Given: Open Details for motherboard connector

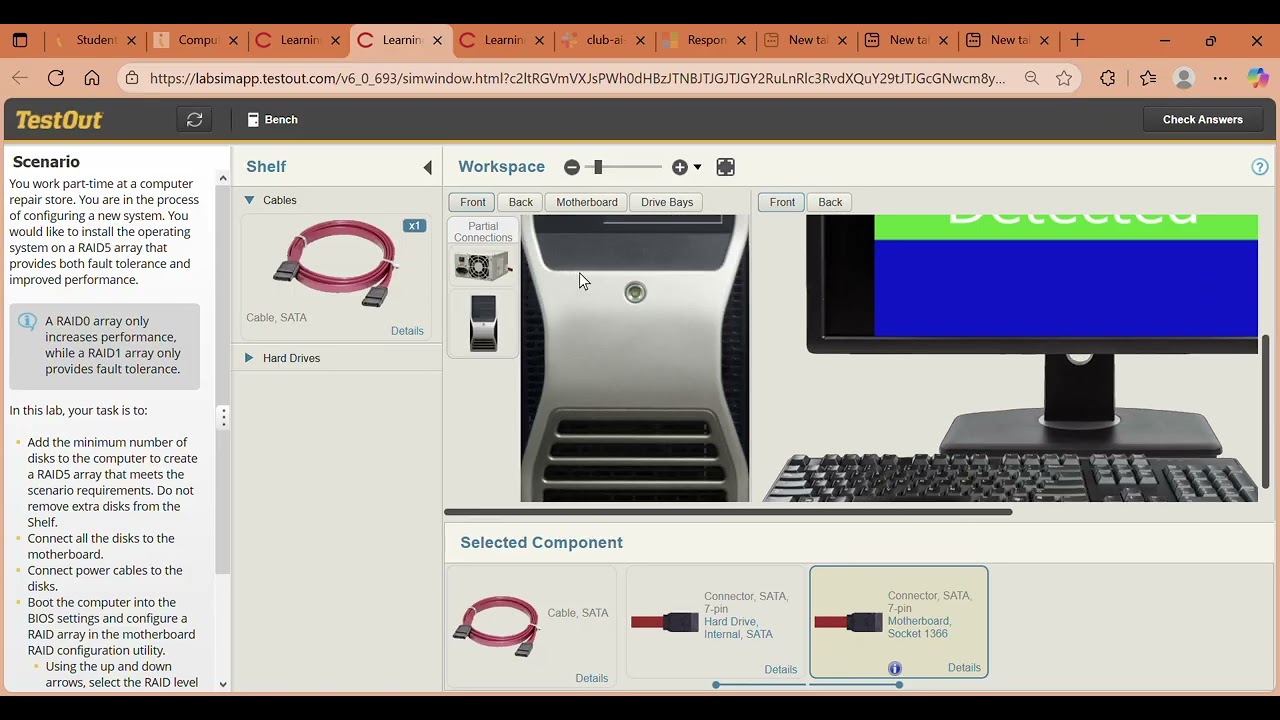Looking at the screenshot, I should coord(964,668).
